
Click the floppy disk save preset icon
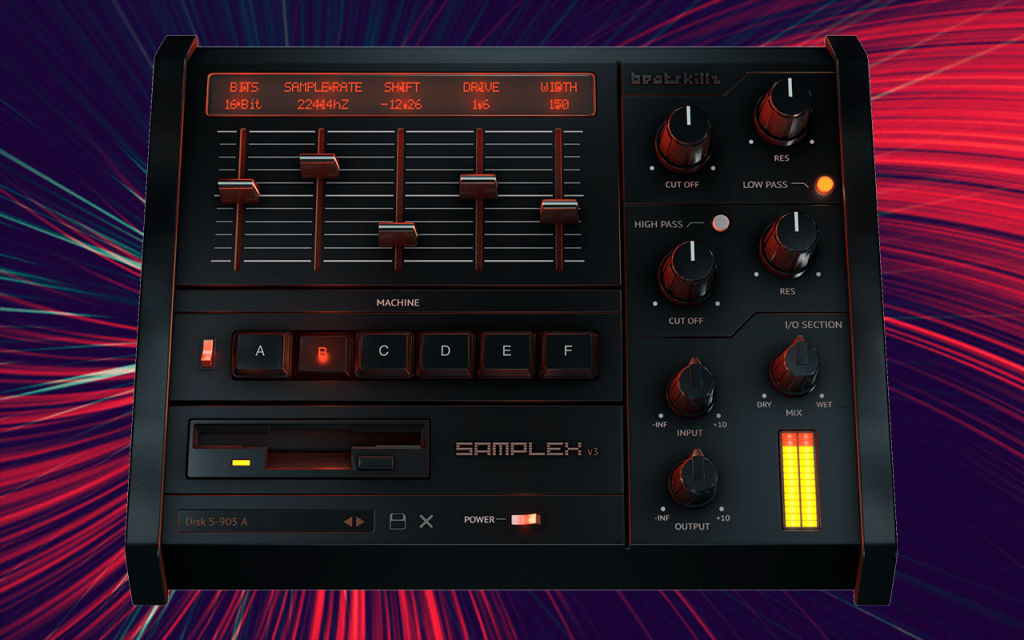398,521
